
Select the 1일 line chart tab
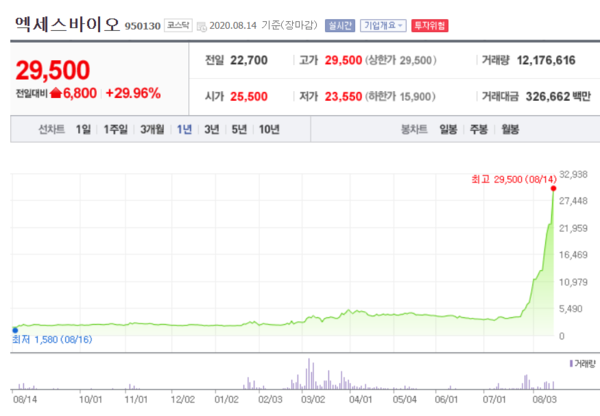pyautogui.click(x=83, y=129)
